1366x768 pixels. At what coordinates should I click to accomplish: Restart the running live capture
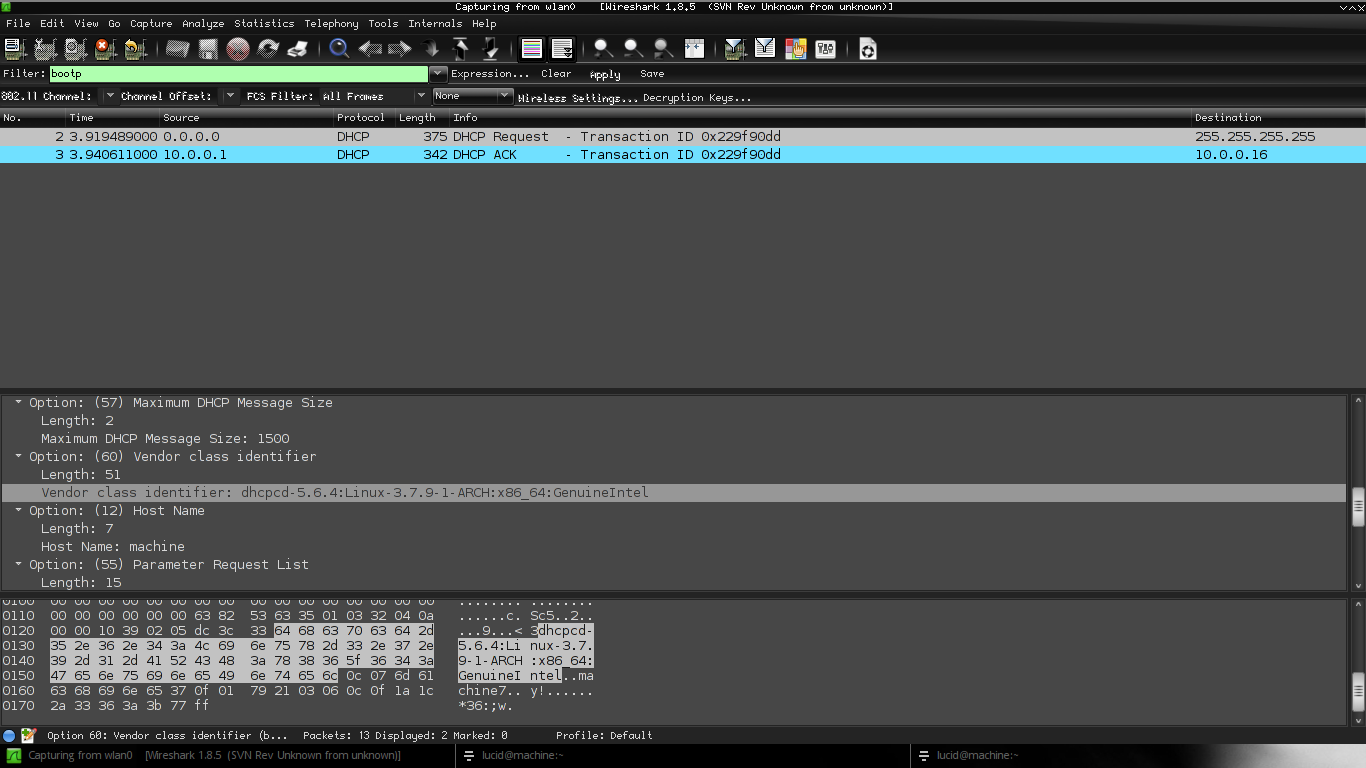point(135,48)
